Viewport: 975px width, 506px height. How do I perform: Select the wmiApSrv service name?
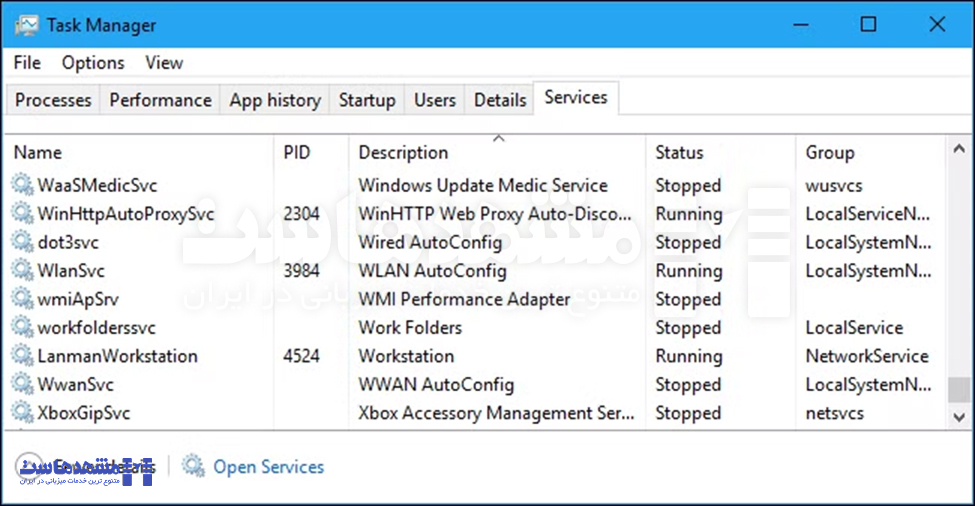(78, 299)
